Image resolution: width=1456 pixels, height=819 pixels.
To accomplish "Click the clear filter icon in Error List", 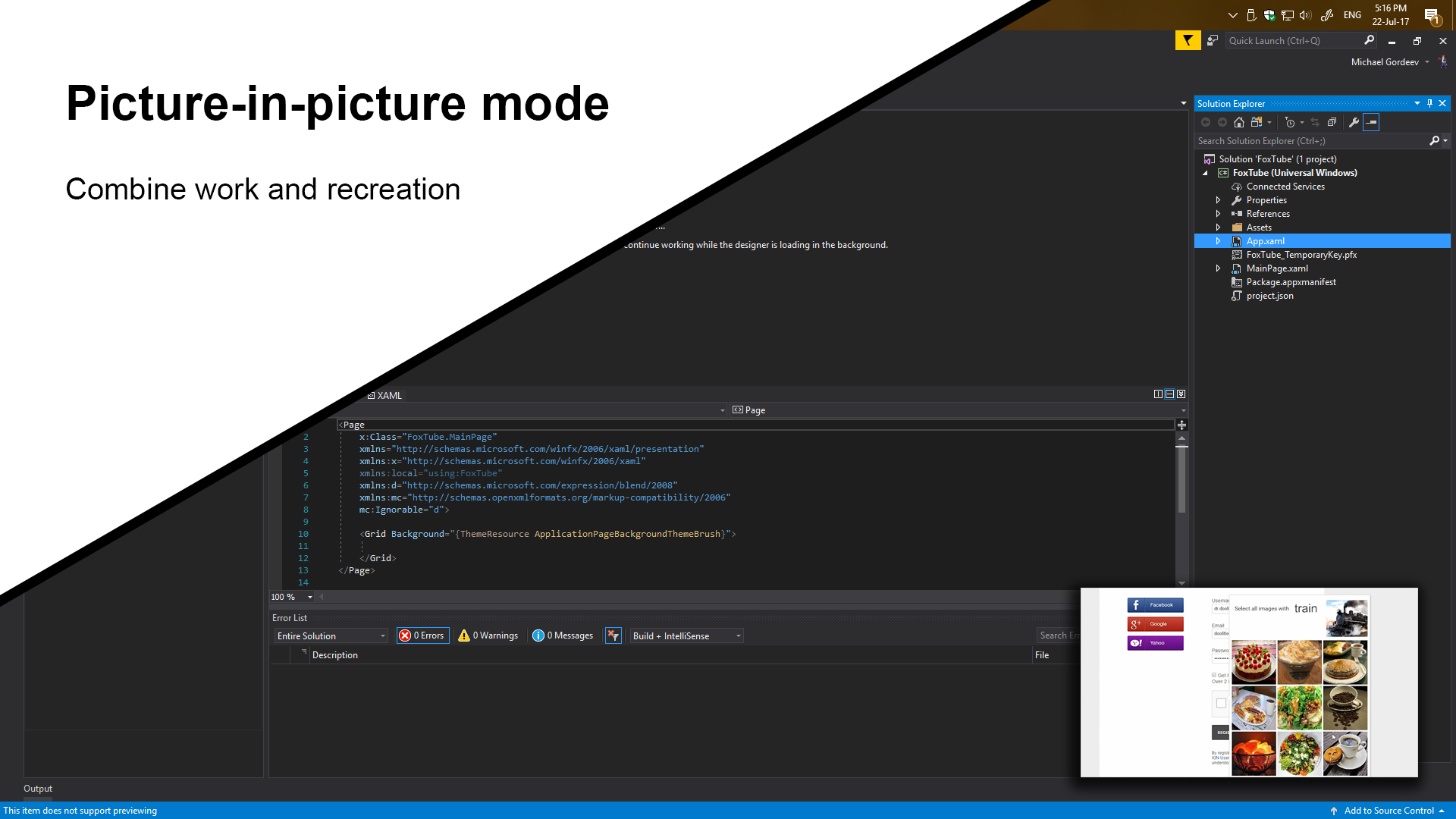I will click(x=613, y=635).
